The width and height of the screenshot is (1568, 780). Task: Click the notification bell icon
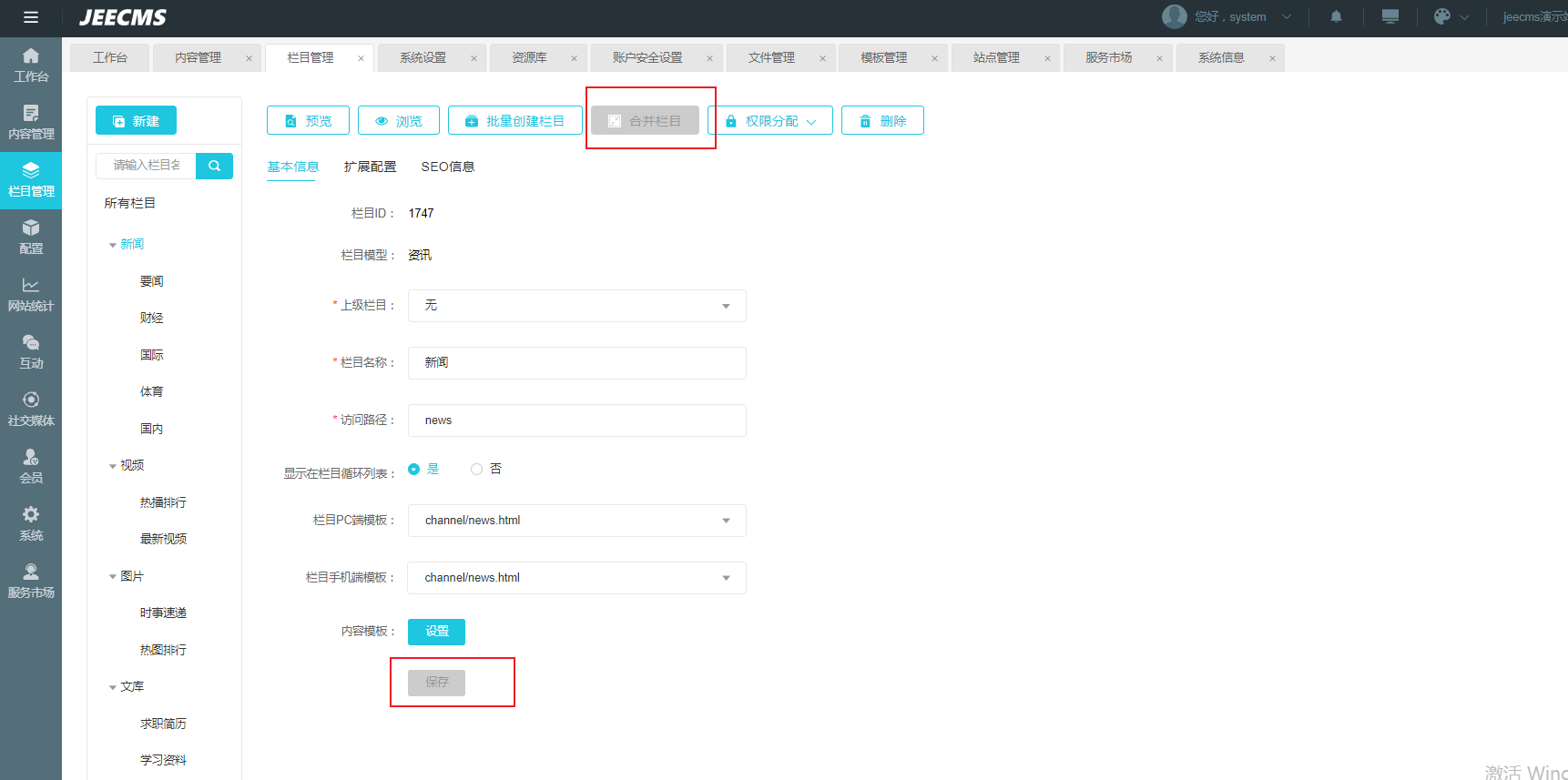click(x=1336, y=16)
